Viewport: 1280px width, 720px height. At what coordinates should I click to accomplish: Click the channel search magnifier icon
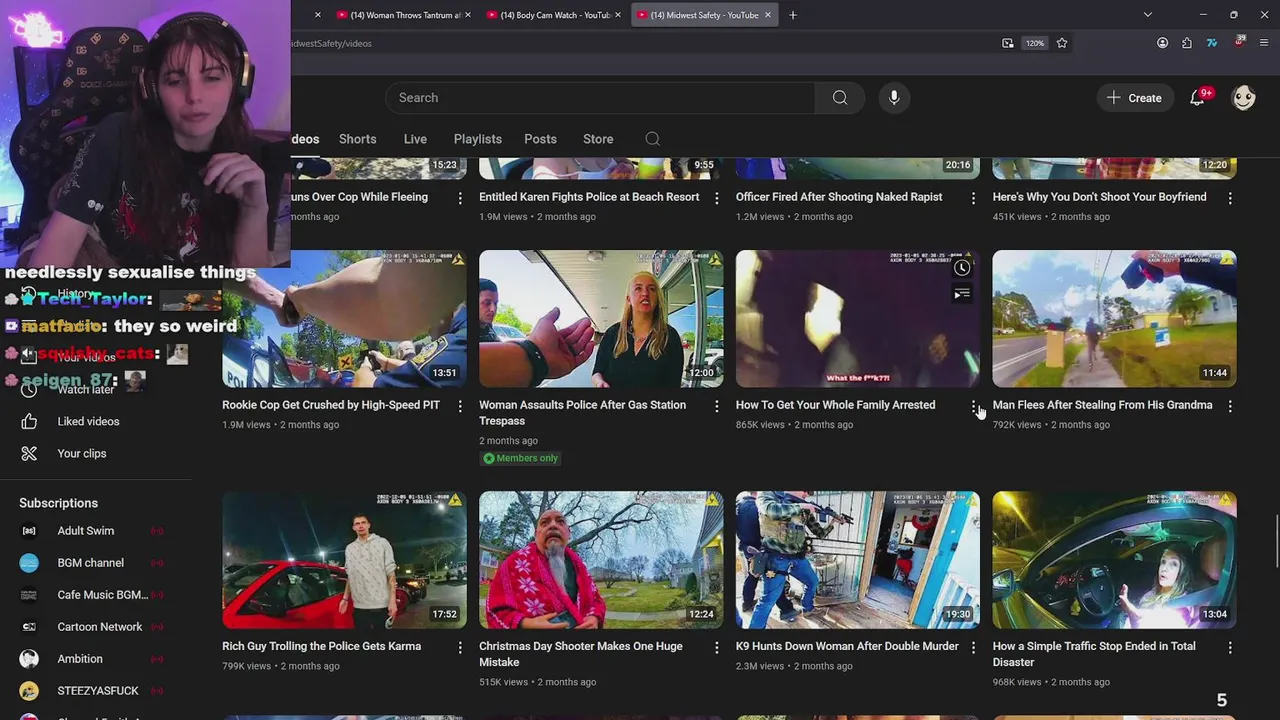pos(652,139)
